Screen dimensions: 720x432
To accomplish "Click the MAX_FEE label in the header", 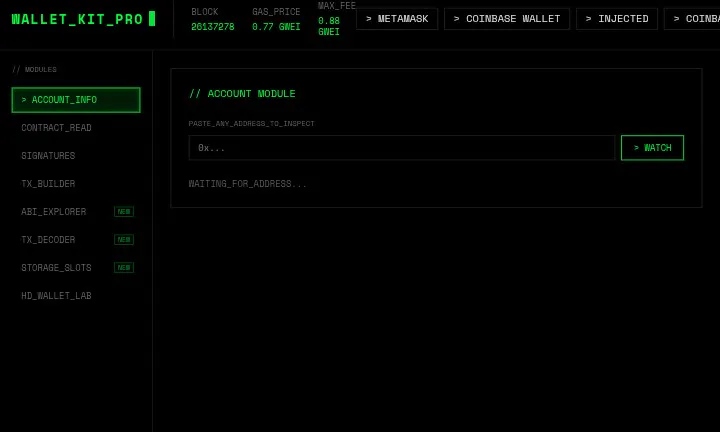I will [337, 6].
